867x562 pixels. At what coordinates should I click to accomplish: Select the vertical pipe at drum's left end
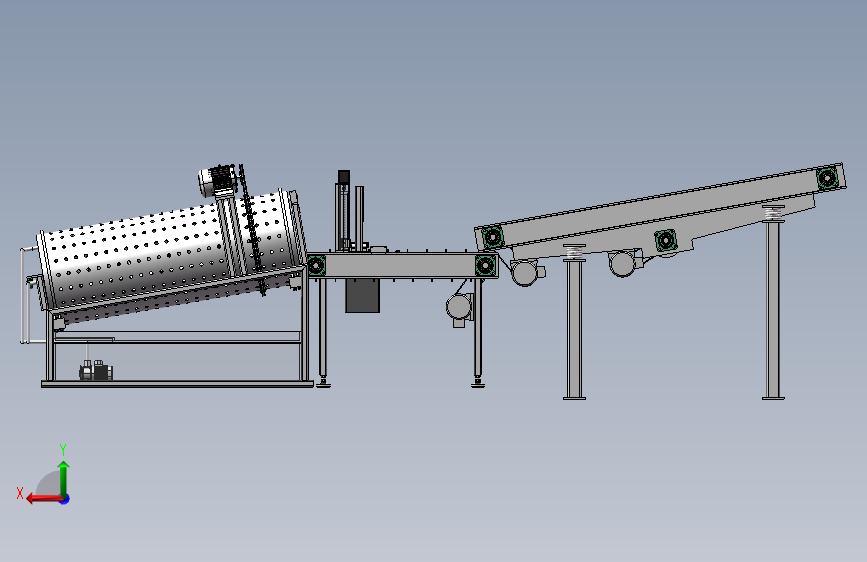[23, 296]
